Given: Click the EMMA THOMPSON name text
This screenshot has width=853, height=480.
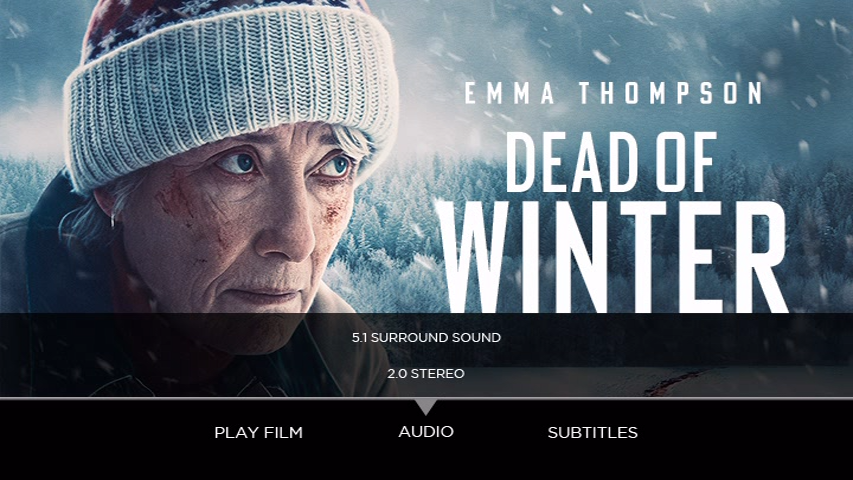Looking at the screenshot, I should point(613,93).
